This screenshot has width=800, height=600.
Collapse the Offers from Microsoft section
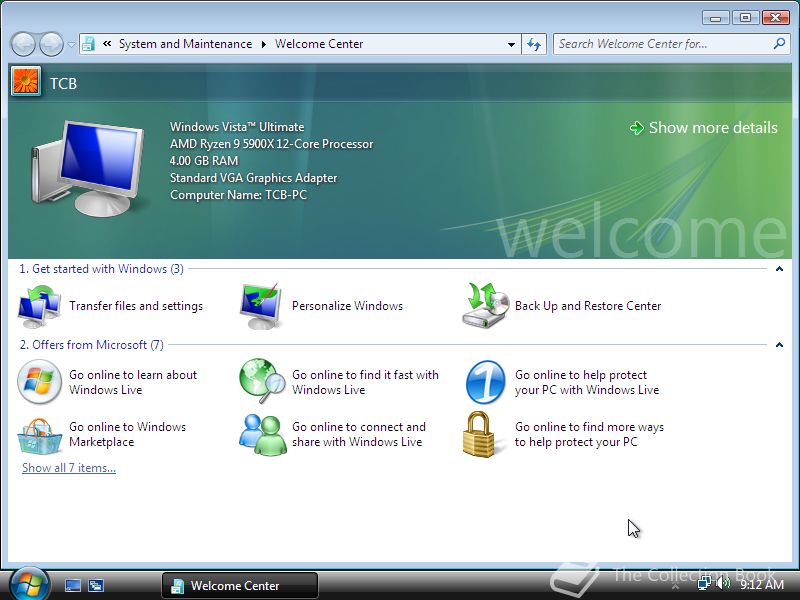pos(779,345)
